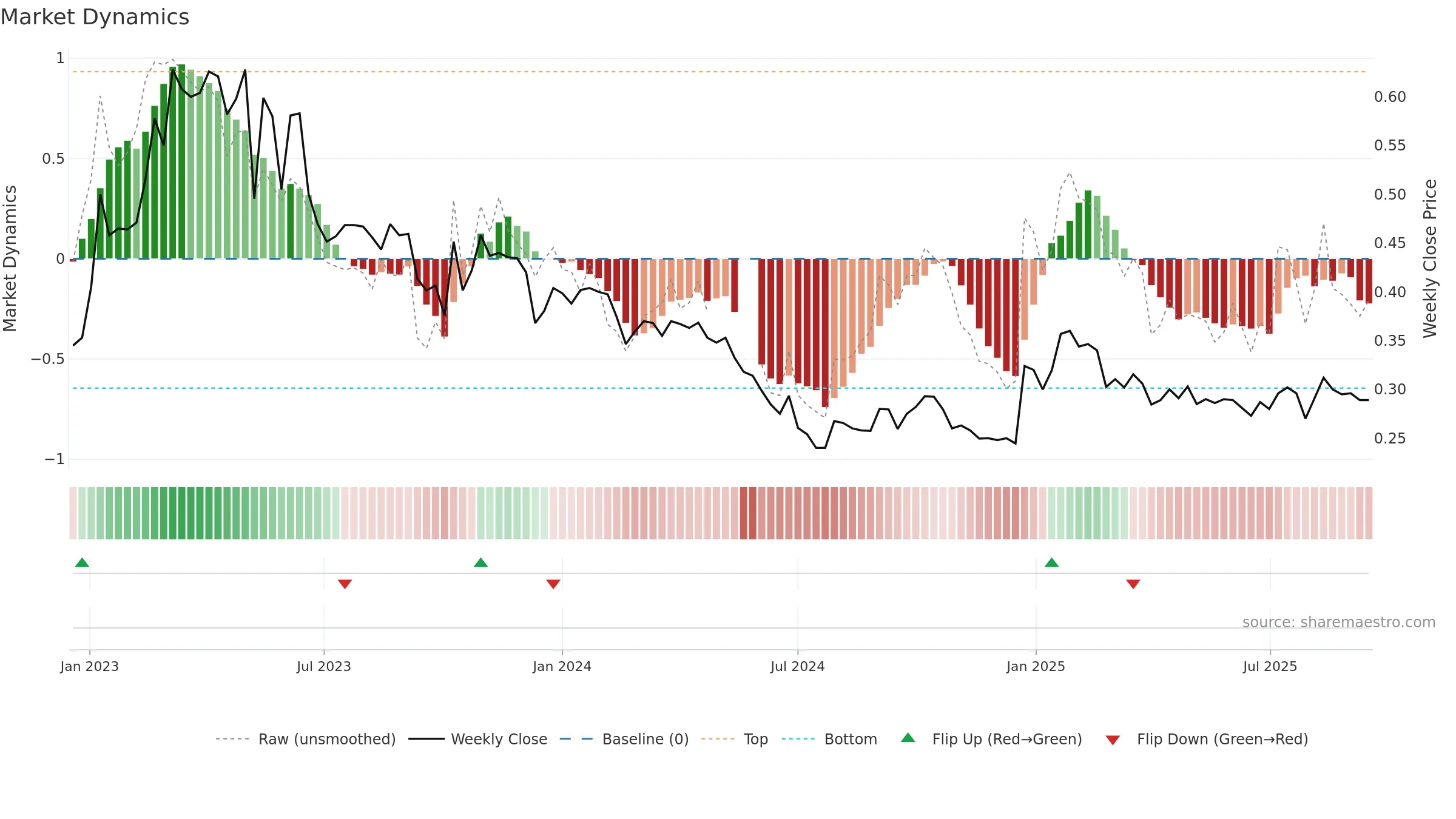1456x819 pixels.
Task: Toggle the Baseline (0) legend entry
Action: pos(624,739)
